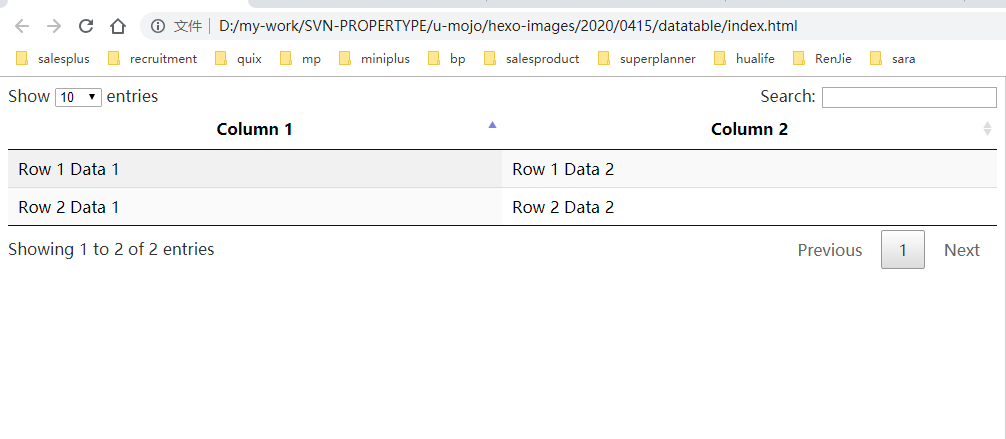Click the site info icon in address bar
Screen dimensions: 1006x439
(x=158, y=26)
